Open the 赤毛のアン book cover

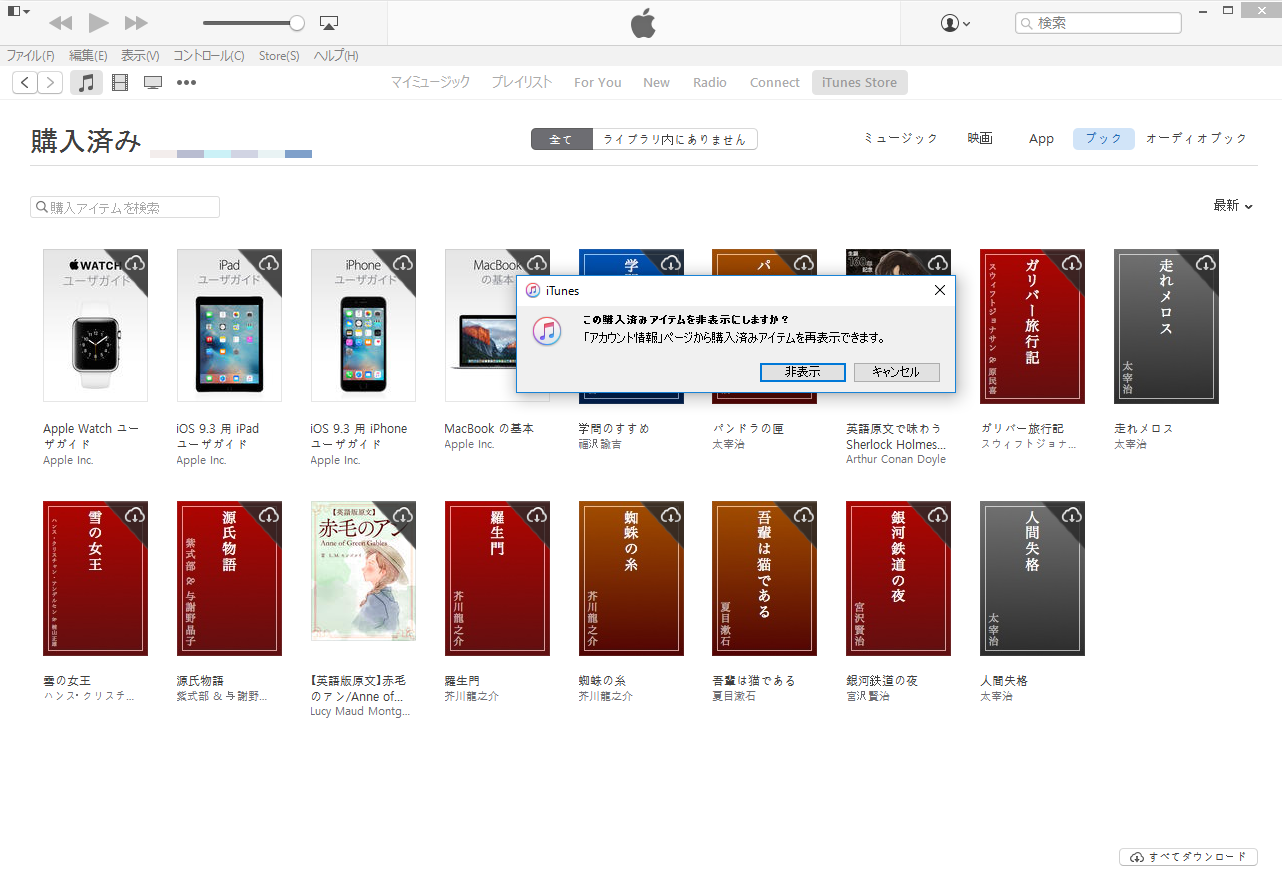363,571
